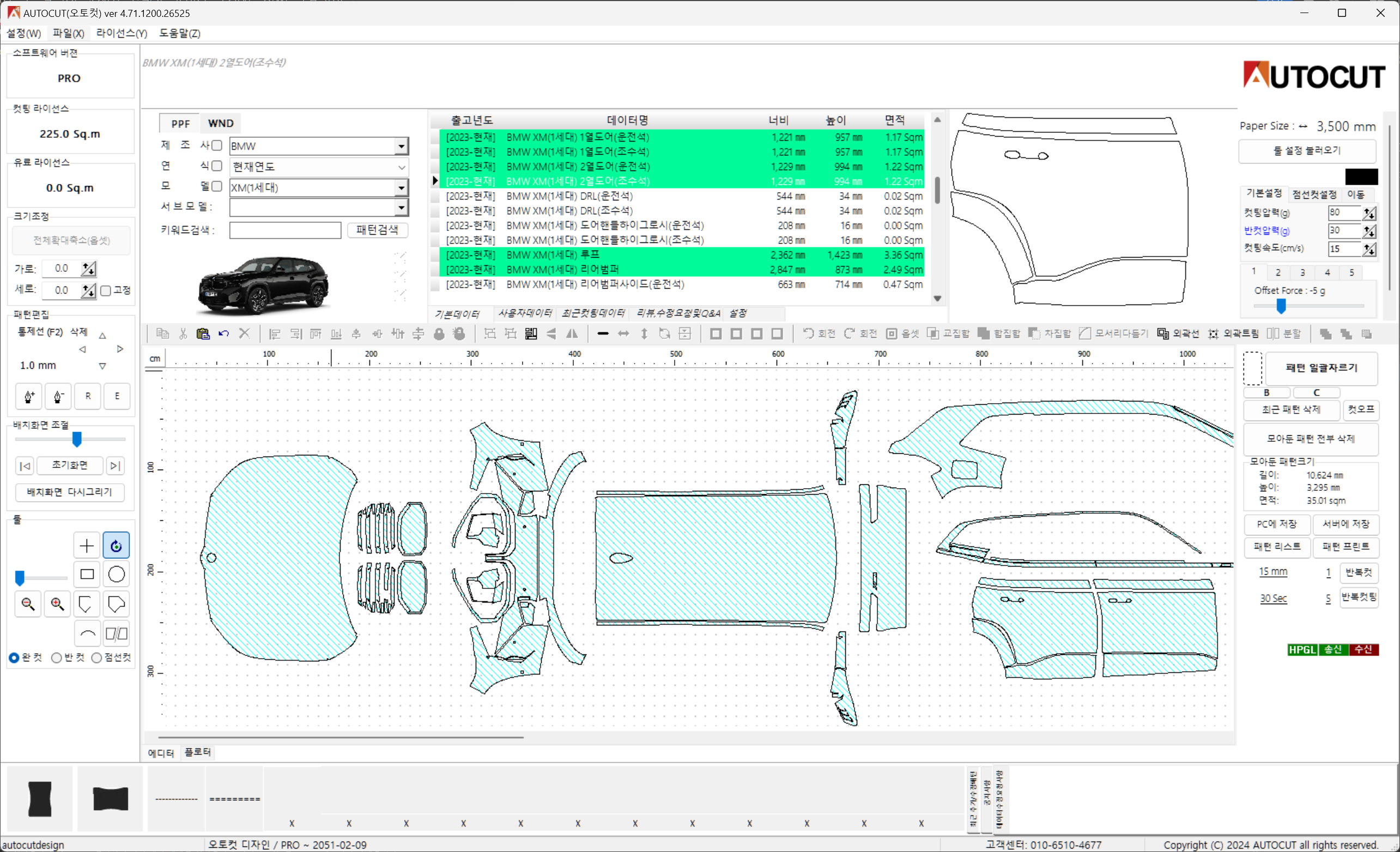
Task: Click the 외곽트림 outline trim tool
Action: click(1234, 334)
